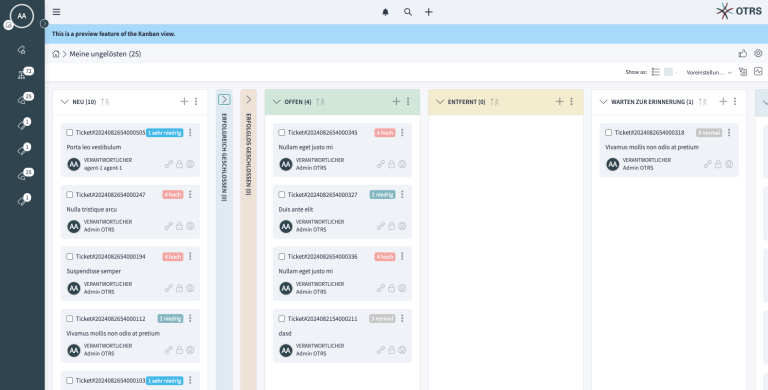
Task: Open options menu for Ticket#2024082654000318
Action: point(729,133)
